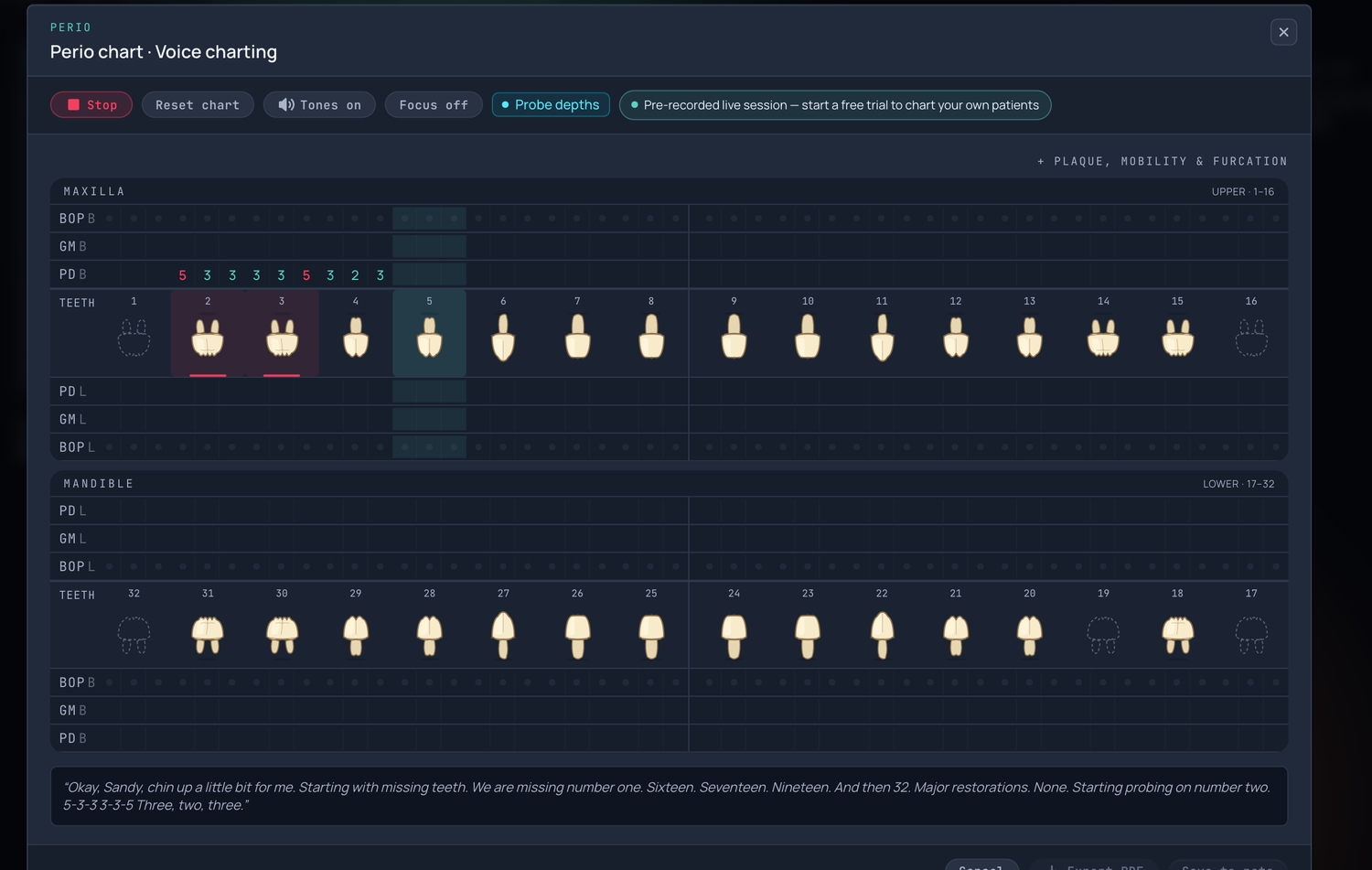
Task: Select molar tooth 15 icon
Action: 1177,338
